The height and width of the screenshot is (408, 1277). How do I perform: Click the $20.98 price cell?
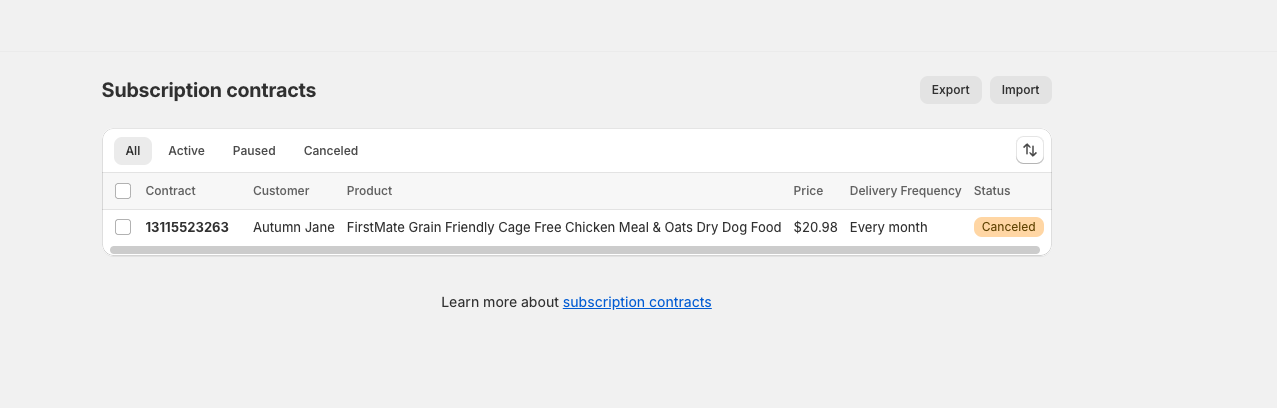815,227
